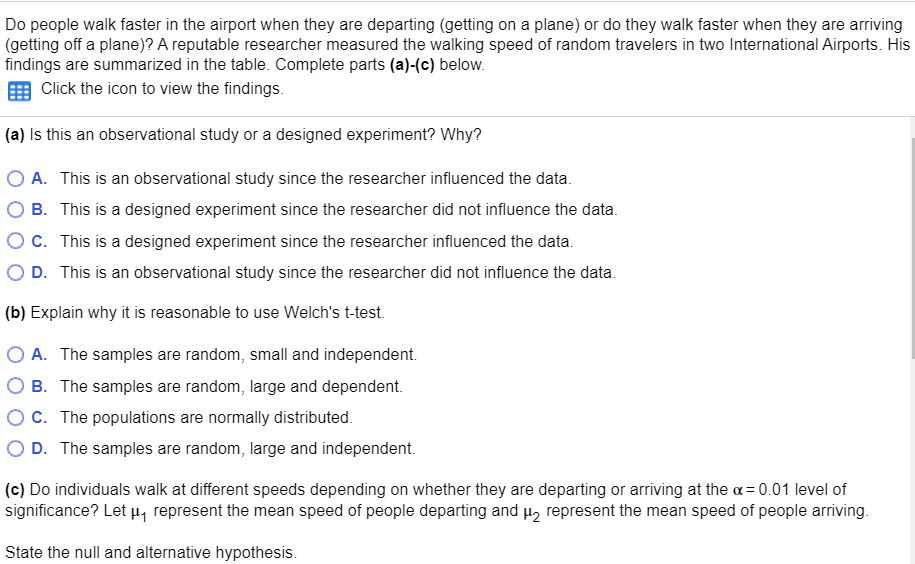915x564 pixels.
Task: Mark part (a) option D, observational not influenced
Action: click(x=16, y=272)
